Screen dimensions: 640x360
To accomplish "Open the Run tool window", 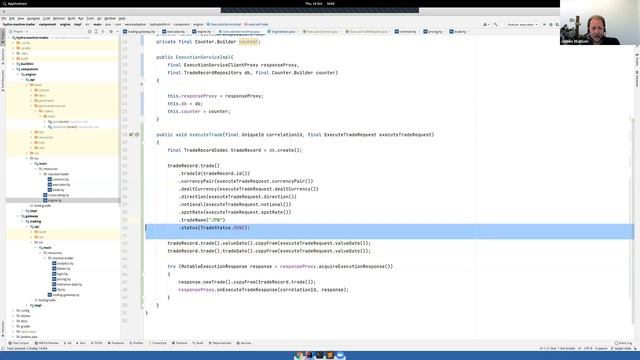I will pyautogui.click(x=81, y=343).
